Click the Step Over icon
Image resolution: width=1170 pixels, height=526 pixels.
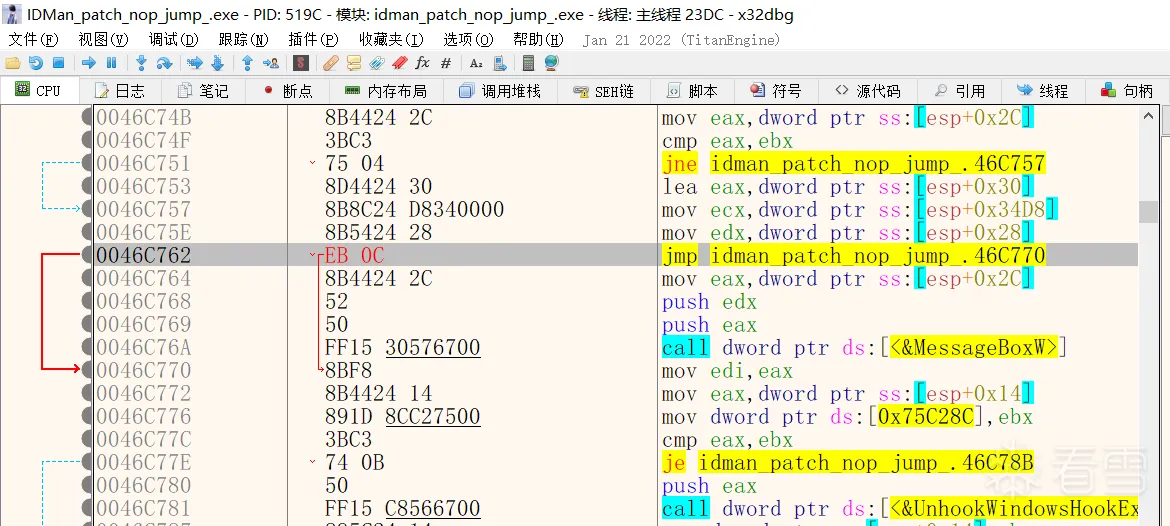(164, 63)
